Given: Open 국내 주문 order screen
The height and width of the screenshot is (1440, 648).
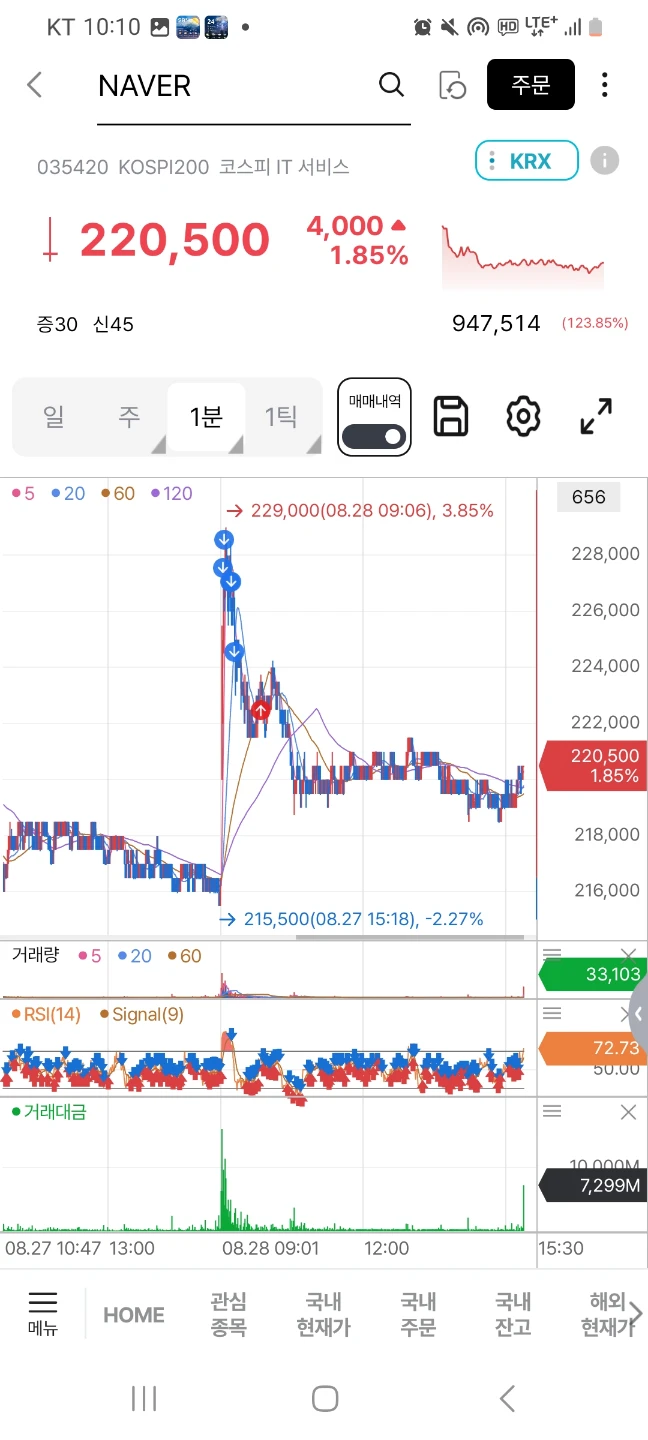Looking at the screenshot, I should coord(418,1315).
